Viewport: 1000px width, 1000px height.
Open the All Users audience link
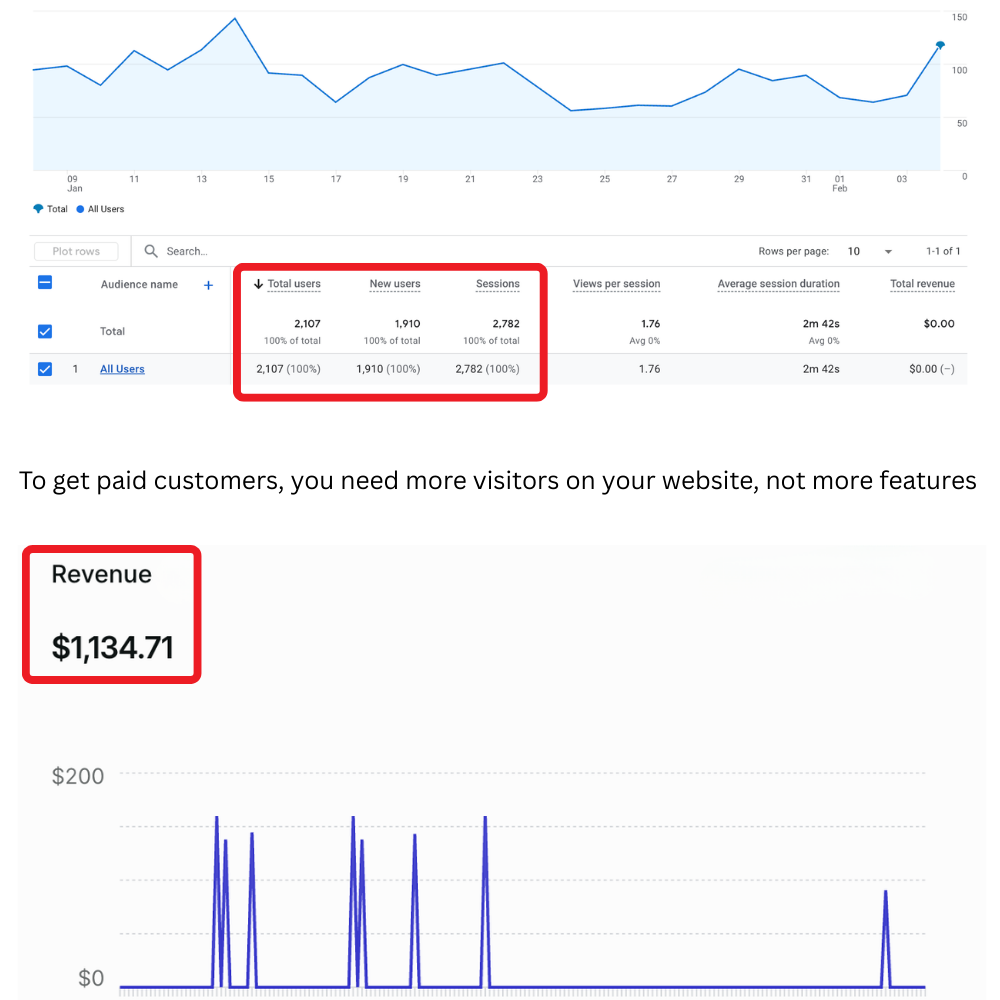tap(121, 369)
